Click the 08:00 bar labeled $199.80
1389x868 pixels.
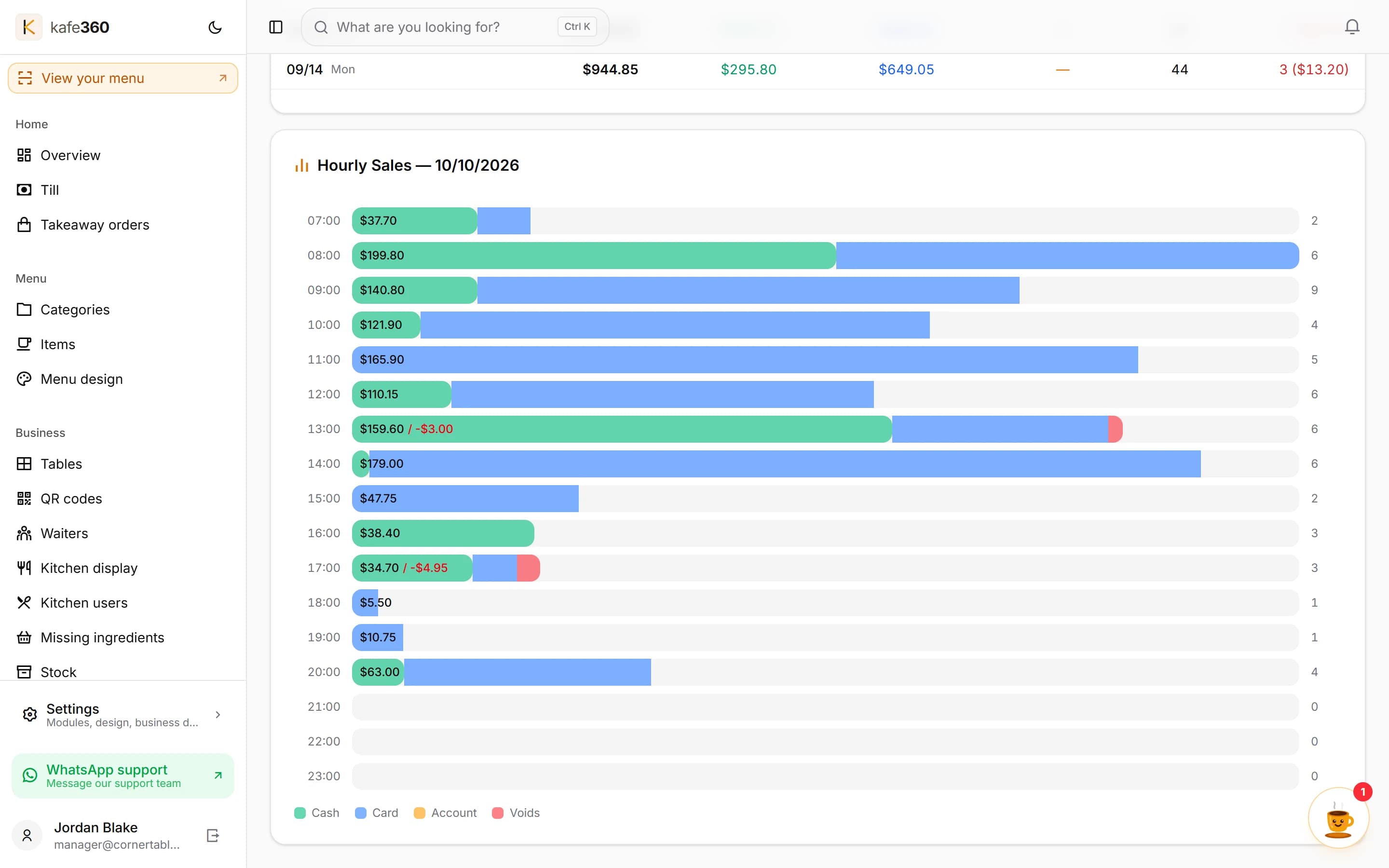825,256
